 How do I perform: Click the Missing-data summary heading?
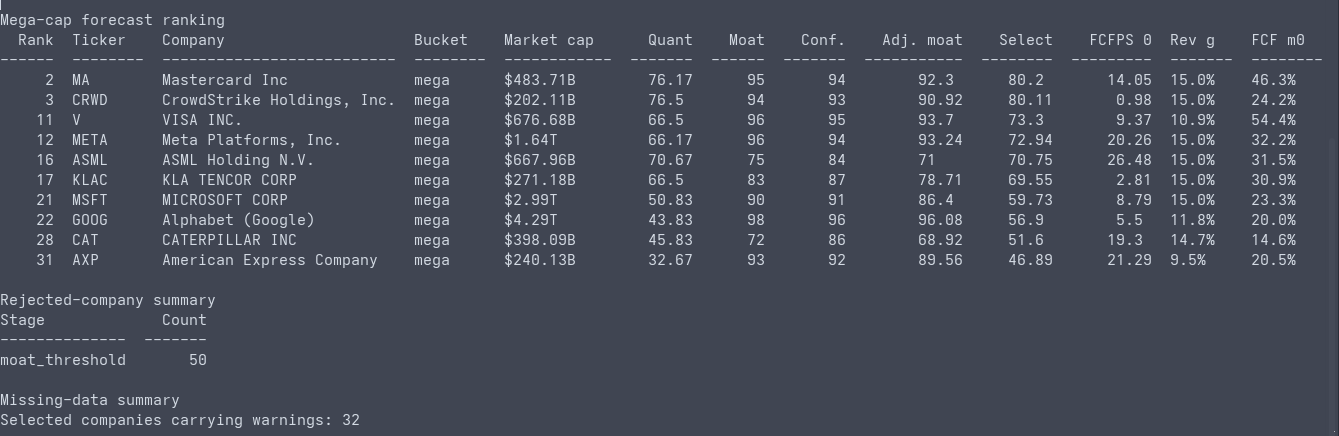tap(90, 400)
